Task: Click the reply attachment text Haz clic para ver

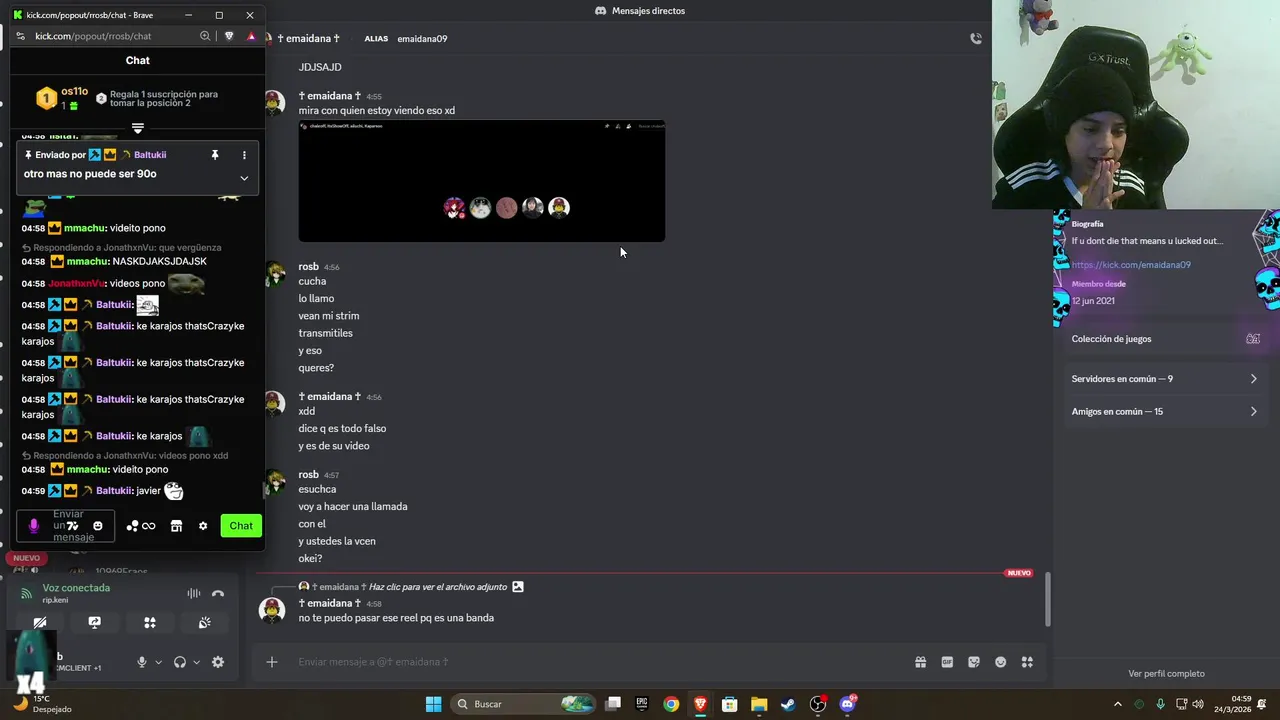Action: [438, 587]
